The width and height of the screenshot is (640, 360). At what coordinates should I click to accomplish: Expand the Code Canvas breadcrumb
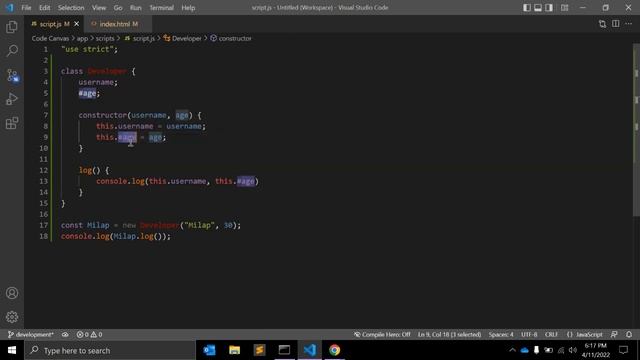click(50, 38)
